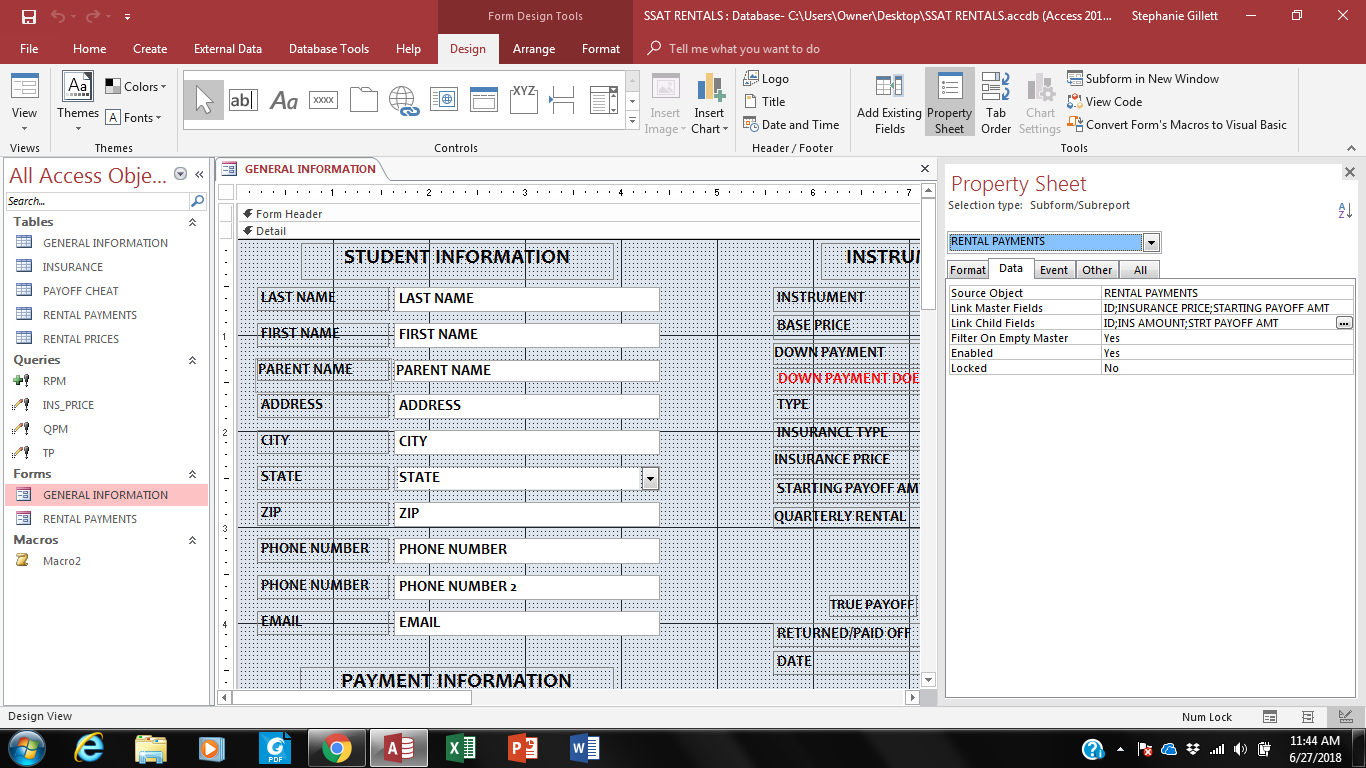Pick the Text Box control
The width and height of the screenshot is (1366, 768).
243,99
